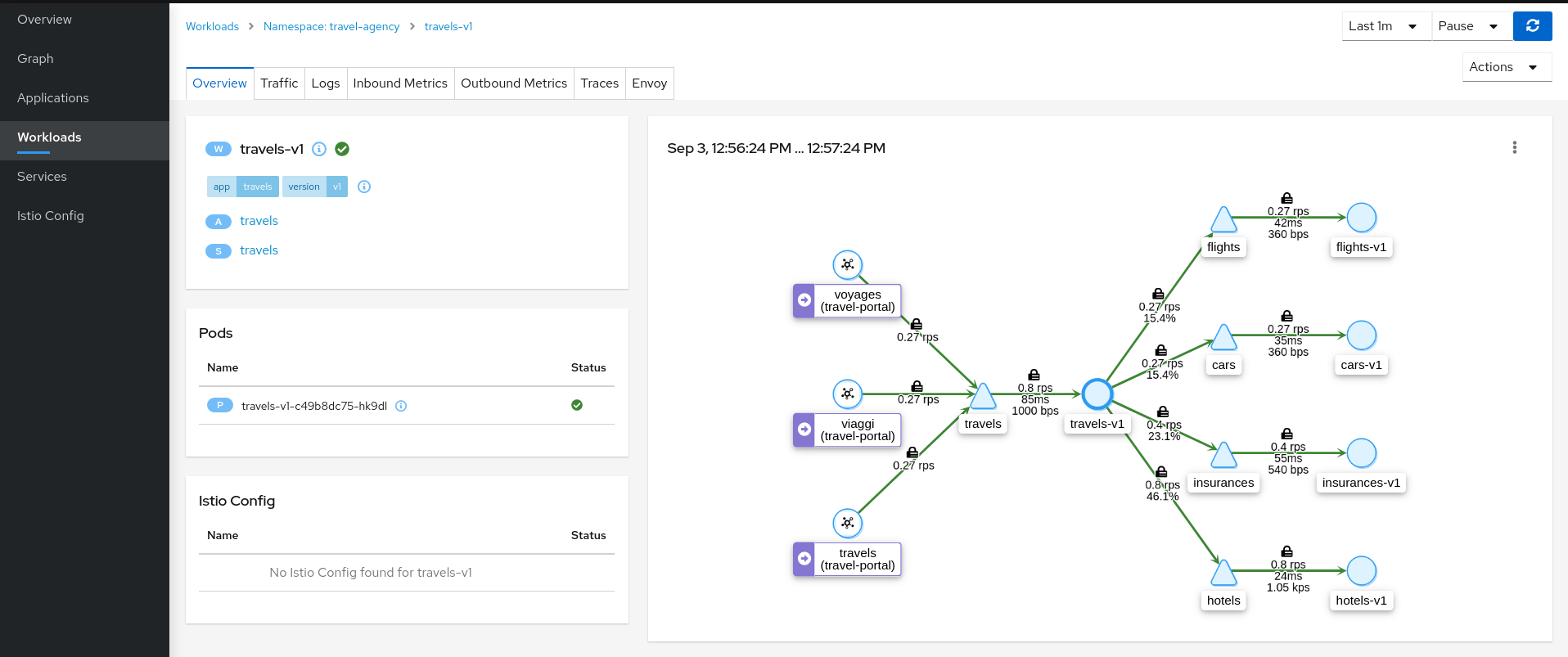
Task: Click the cars-v1 workload circle node
Action: click(1361, 335)
